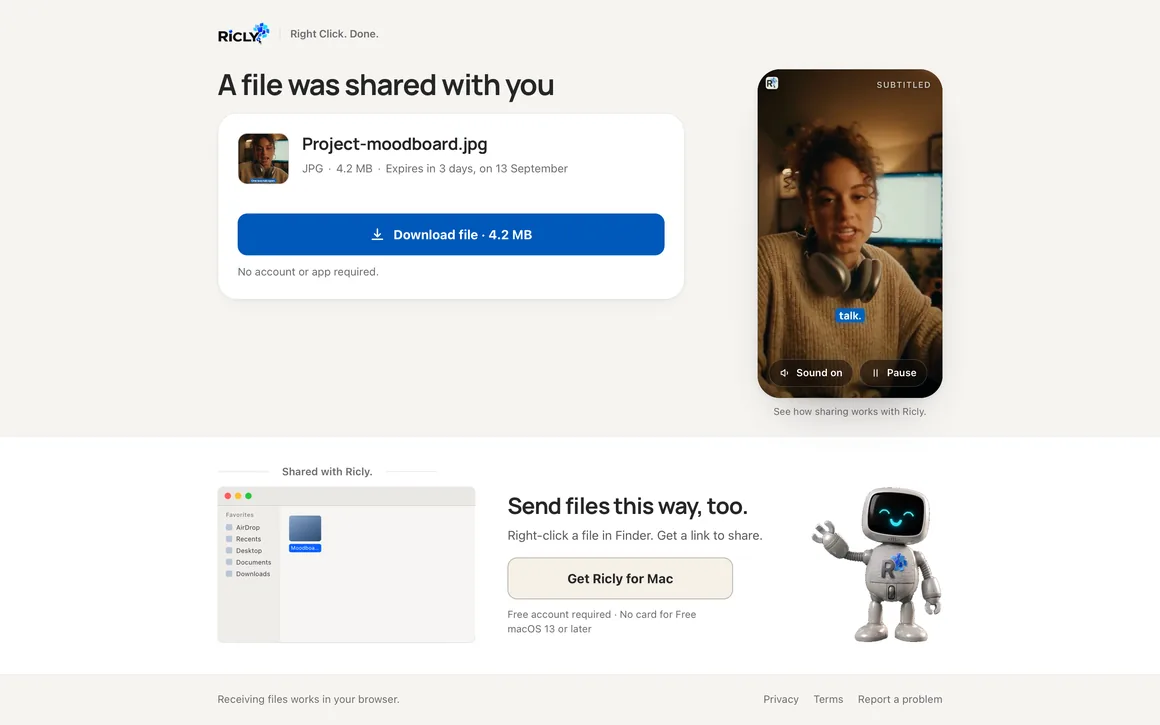Click 'No account or app required.' note
This screenshot has height=725, width=1160.
[x=308, y=272]
